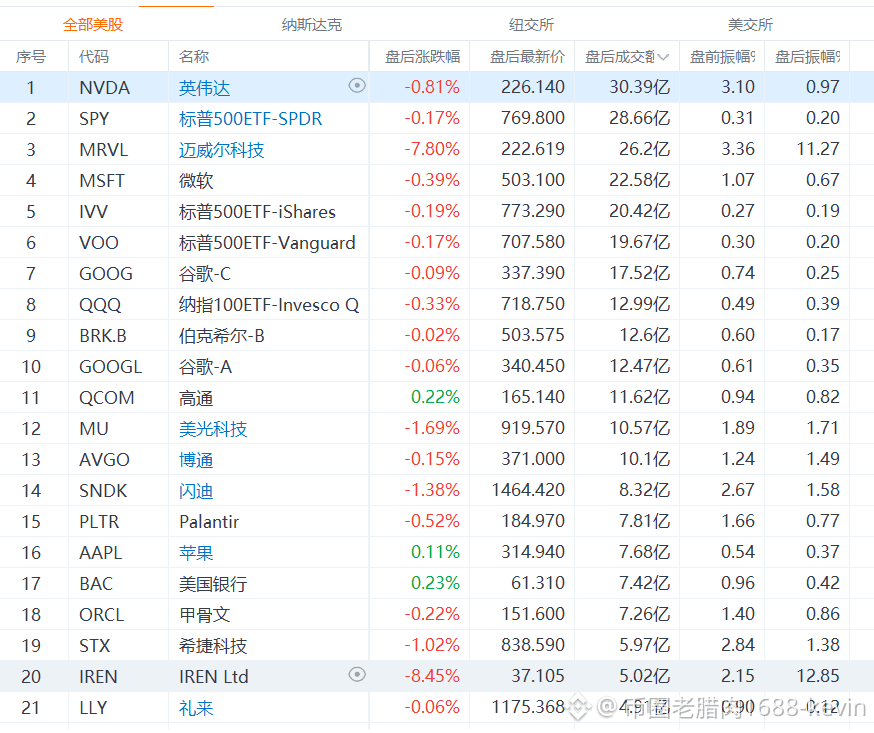The image size is (874, 733).
Task: Click the 代码 column header
Action: coord(94,56)
